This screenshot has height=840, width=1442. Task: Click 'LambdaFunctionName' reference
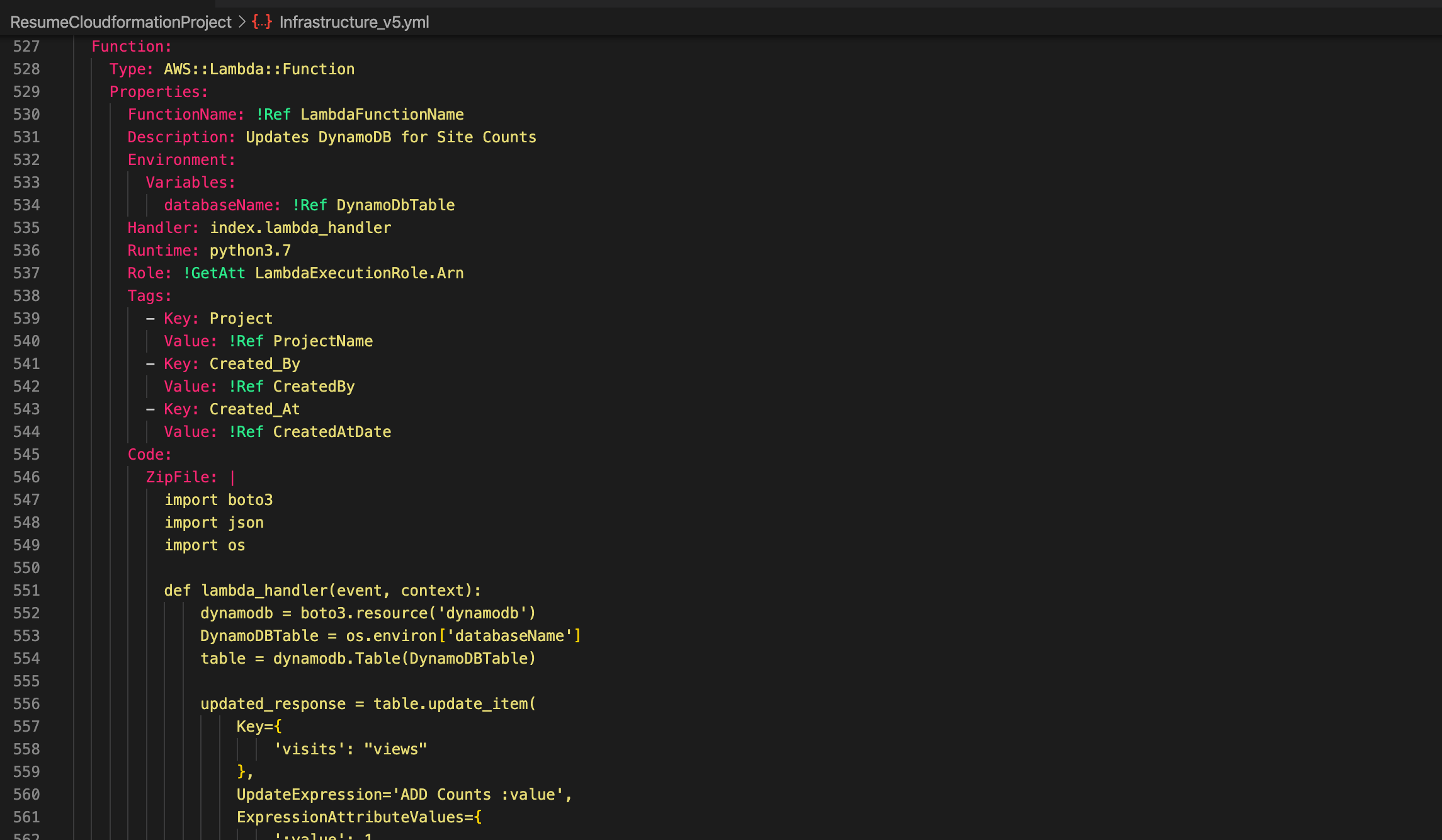pyautogui.click(x=382, y=115)
